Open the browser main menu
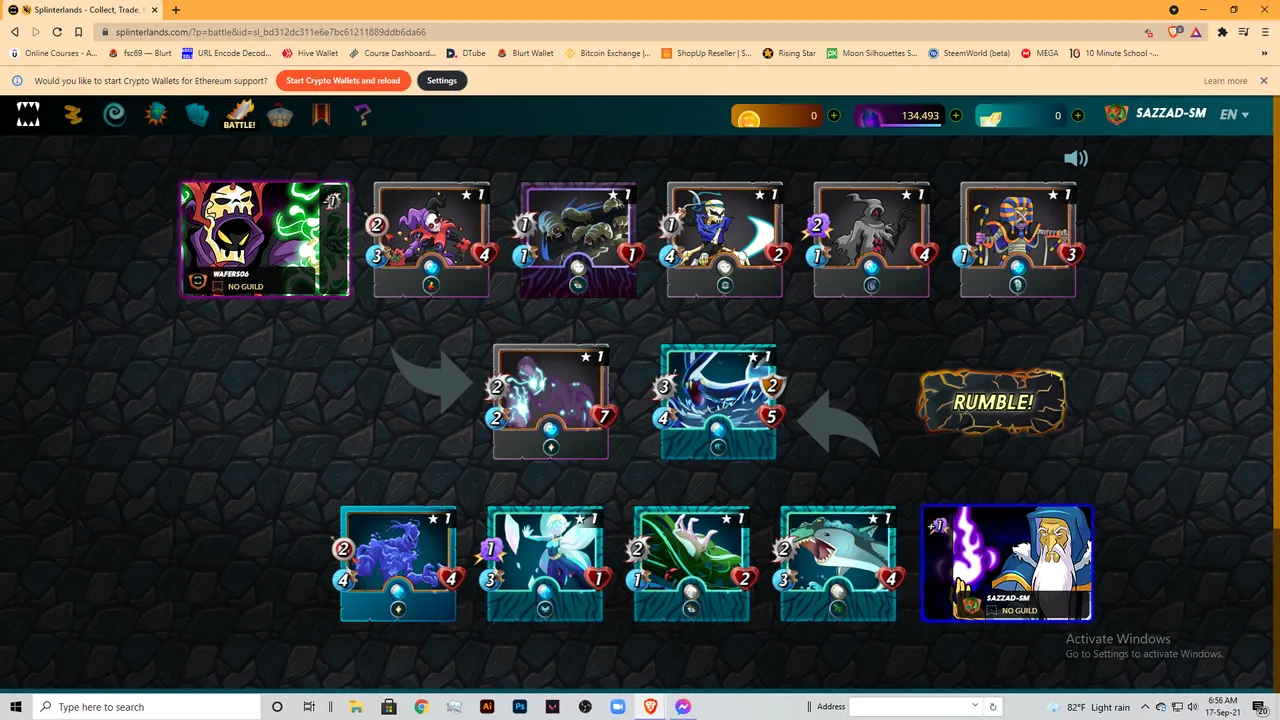The image size is (1280, 720). pyautogui.click(x=1264, y=32)
